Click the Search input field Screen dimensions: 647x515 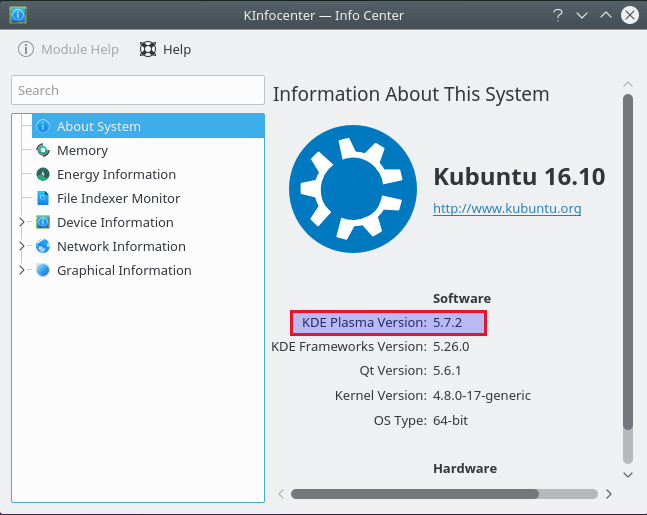click(x=138, y=90)
